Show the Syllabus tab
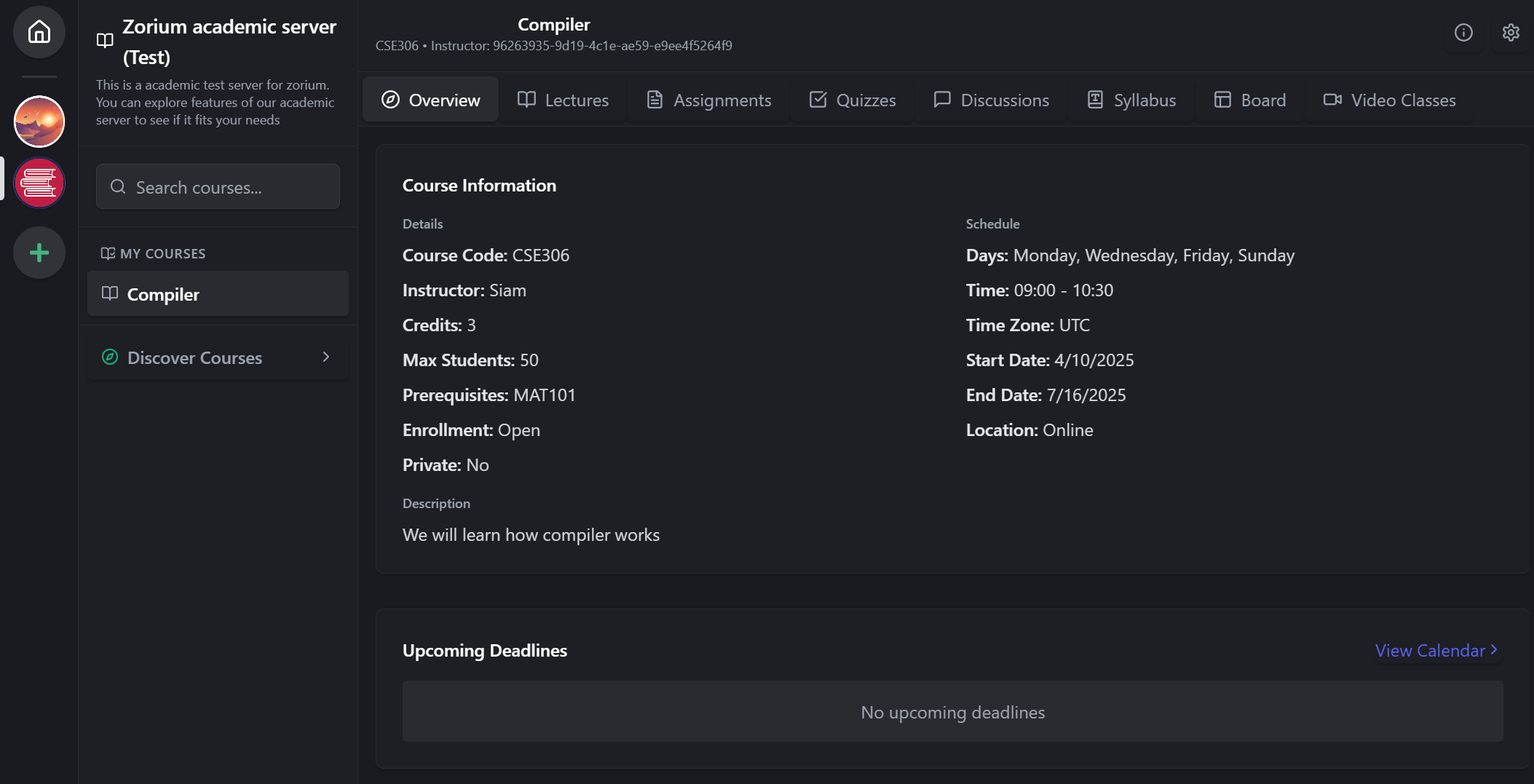 pyautogui.click(x=1131, y=100)
